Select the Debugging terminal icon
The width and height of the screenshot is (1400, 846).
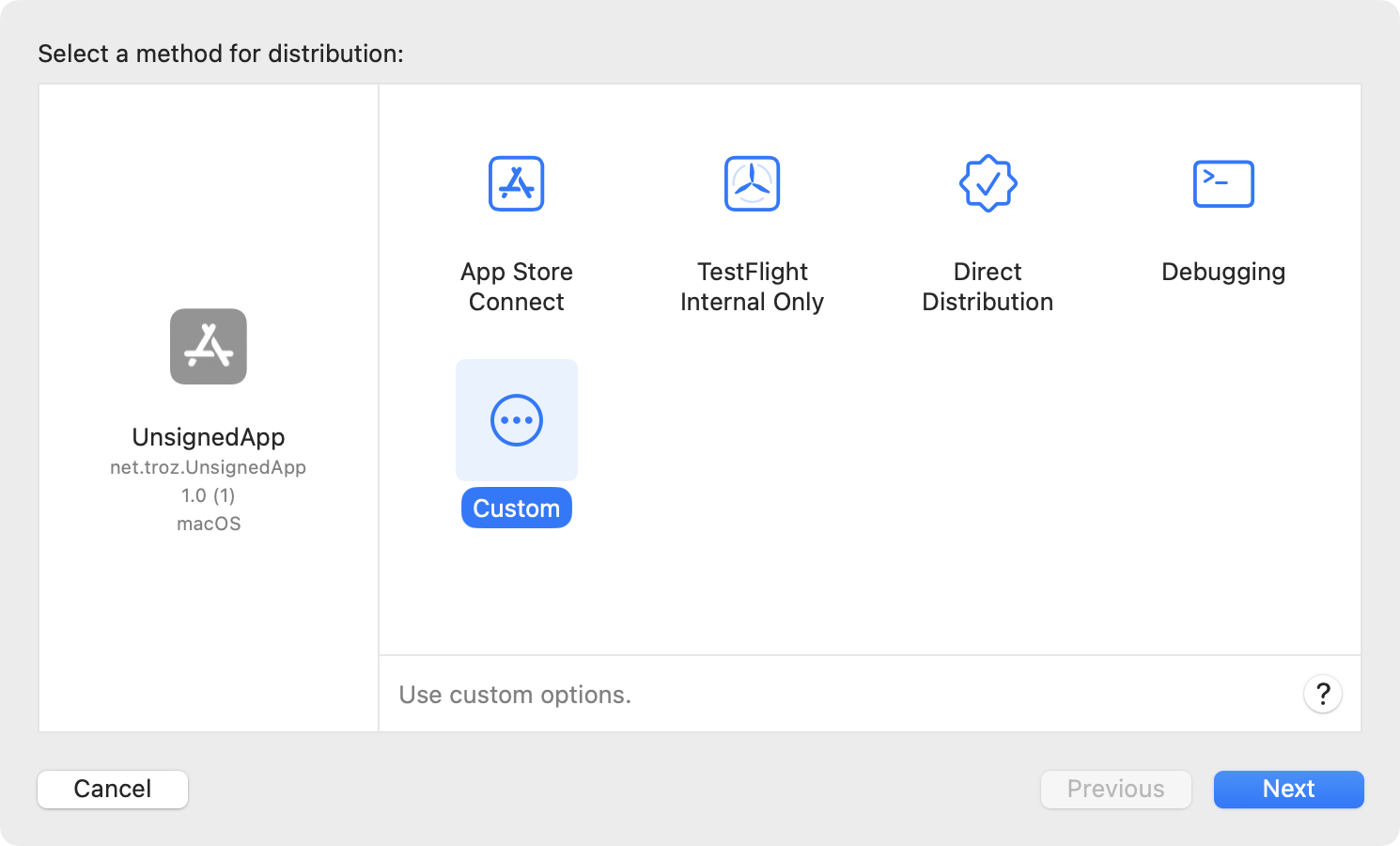1222,183
